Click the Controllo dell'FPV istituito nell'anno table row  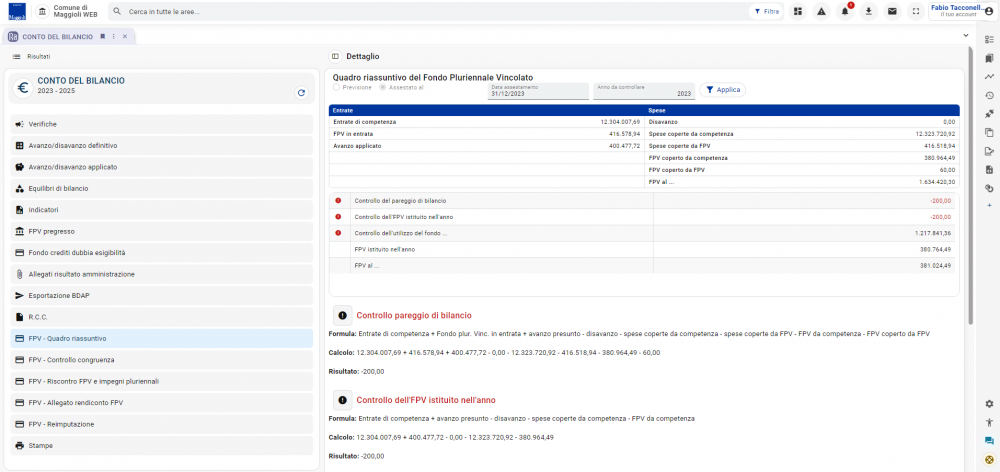(x=643, y=218)
